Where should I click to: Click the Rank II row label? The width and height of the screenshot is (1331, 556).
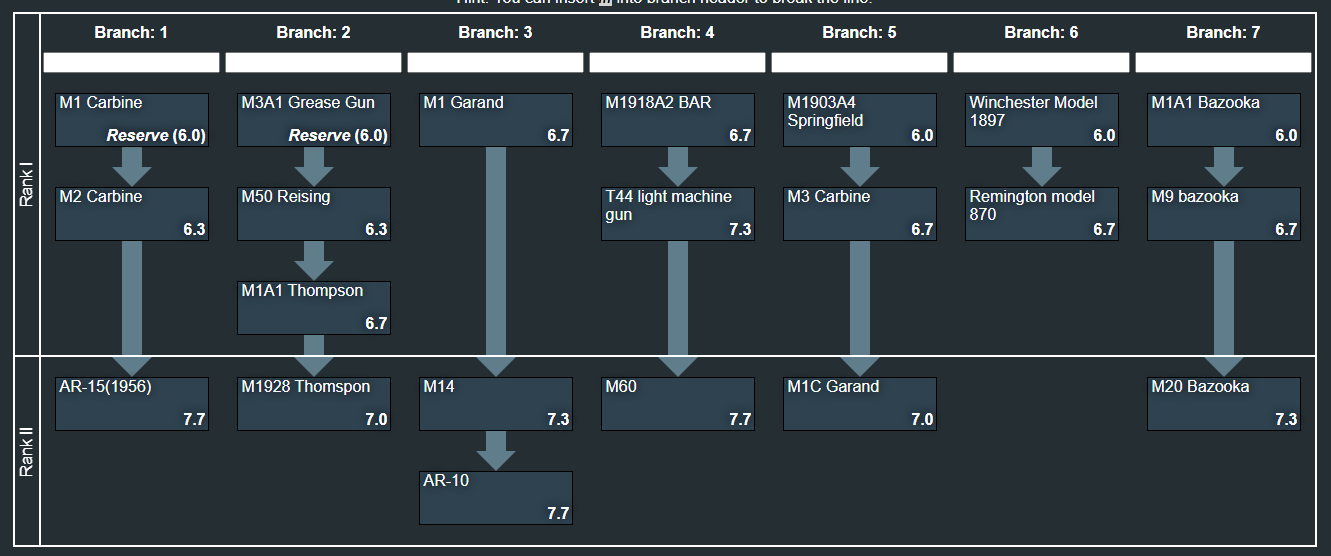pos(27,451)
